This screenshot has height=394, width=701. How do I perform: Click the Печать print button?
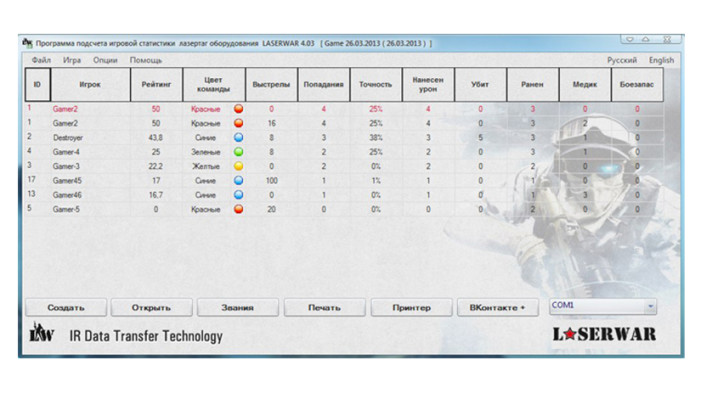pyautogui.click(x=325, y=308)
